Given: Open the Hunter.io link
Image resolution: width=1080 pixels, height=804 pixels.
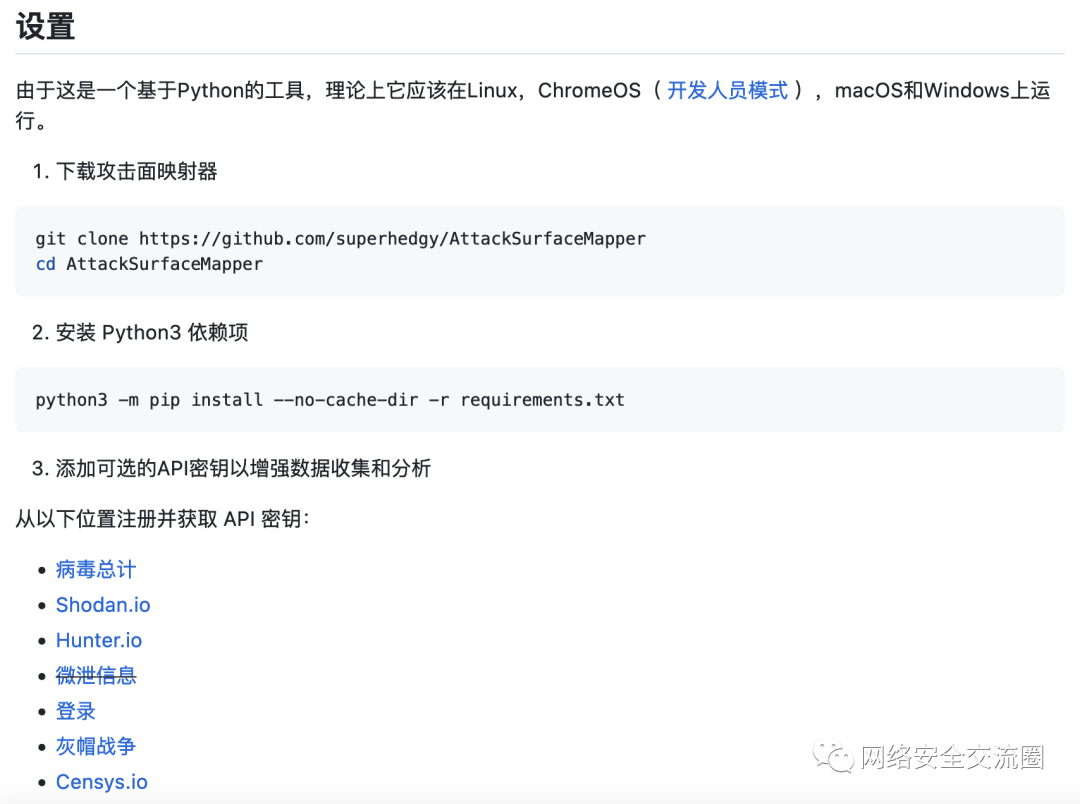Looking at the screenshot, I should click(99, 640).
